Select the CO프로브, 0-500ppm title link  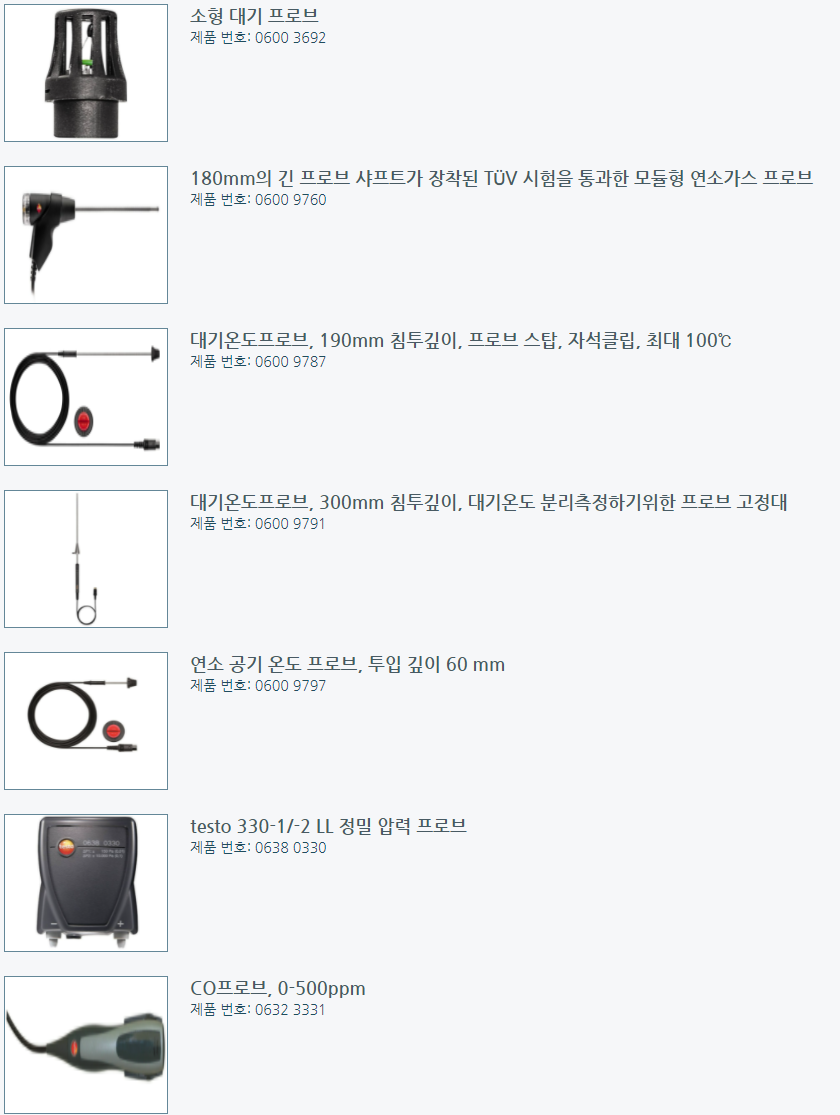[x=278, y=988]
